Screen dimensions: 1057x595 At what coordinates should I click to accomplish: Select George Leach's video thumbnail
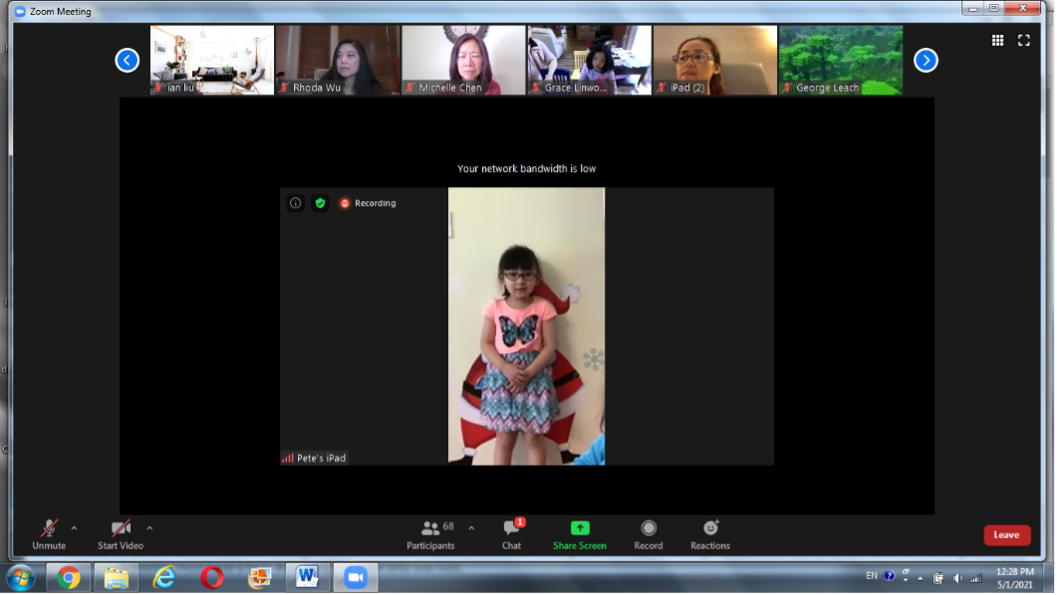(840, 60)
